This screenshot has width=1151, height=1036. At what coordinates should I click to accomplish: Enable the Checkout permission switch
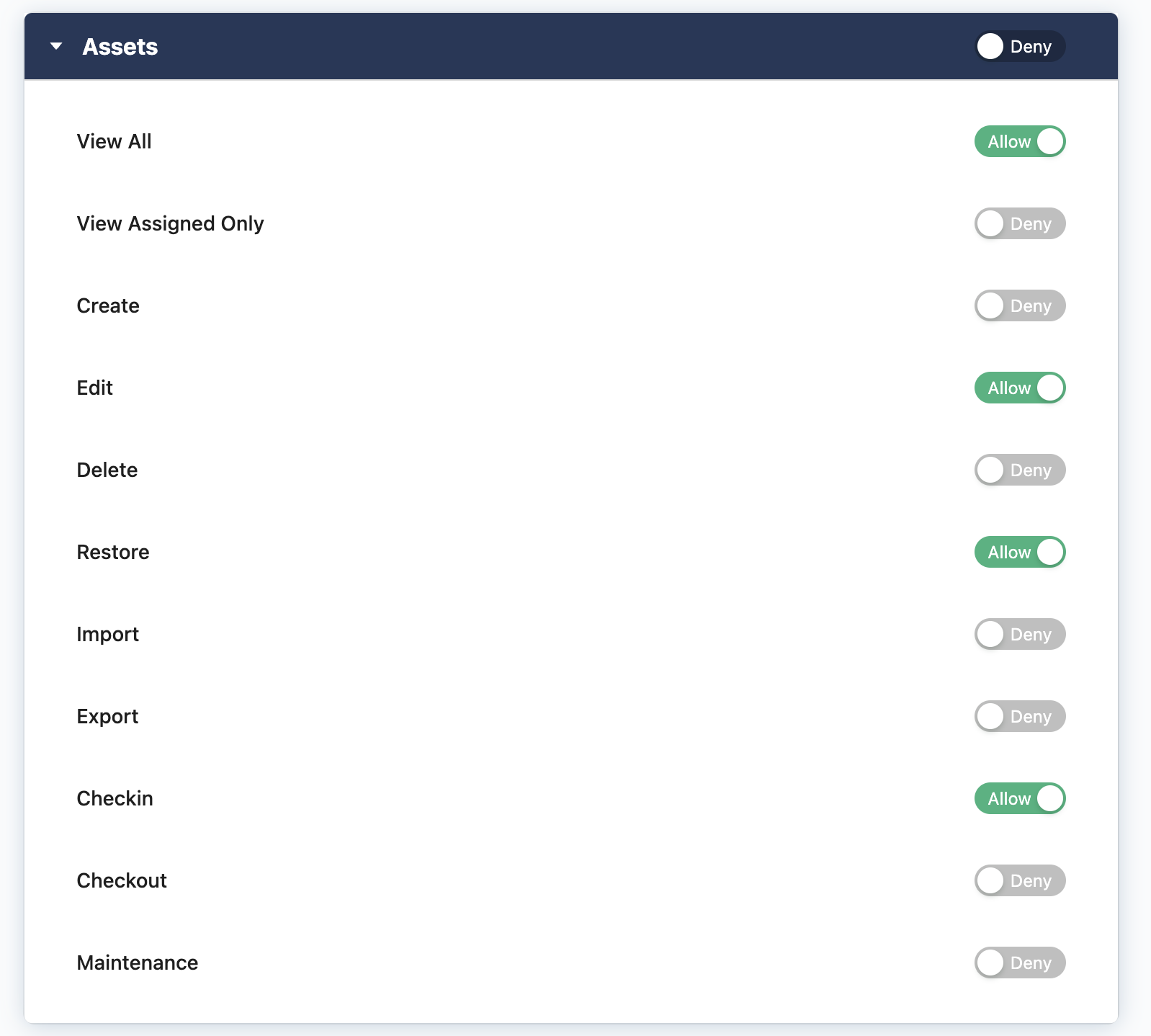pyautogui.click(x=1019, y=881)
